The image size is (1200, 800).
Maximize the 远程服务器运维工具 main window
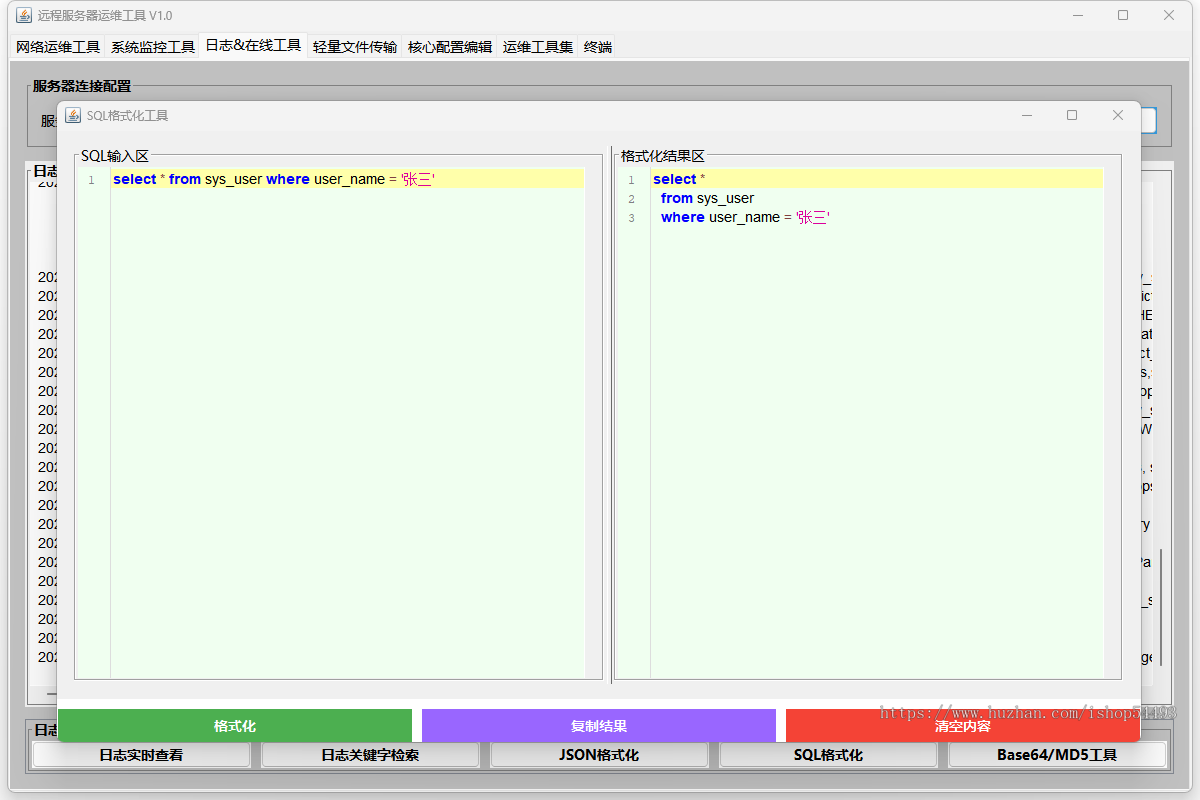1123,15
